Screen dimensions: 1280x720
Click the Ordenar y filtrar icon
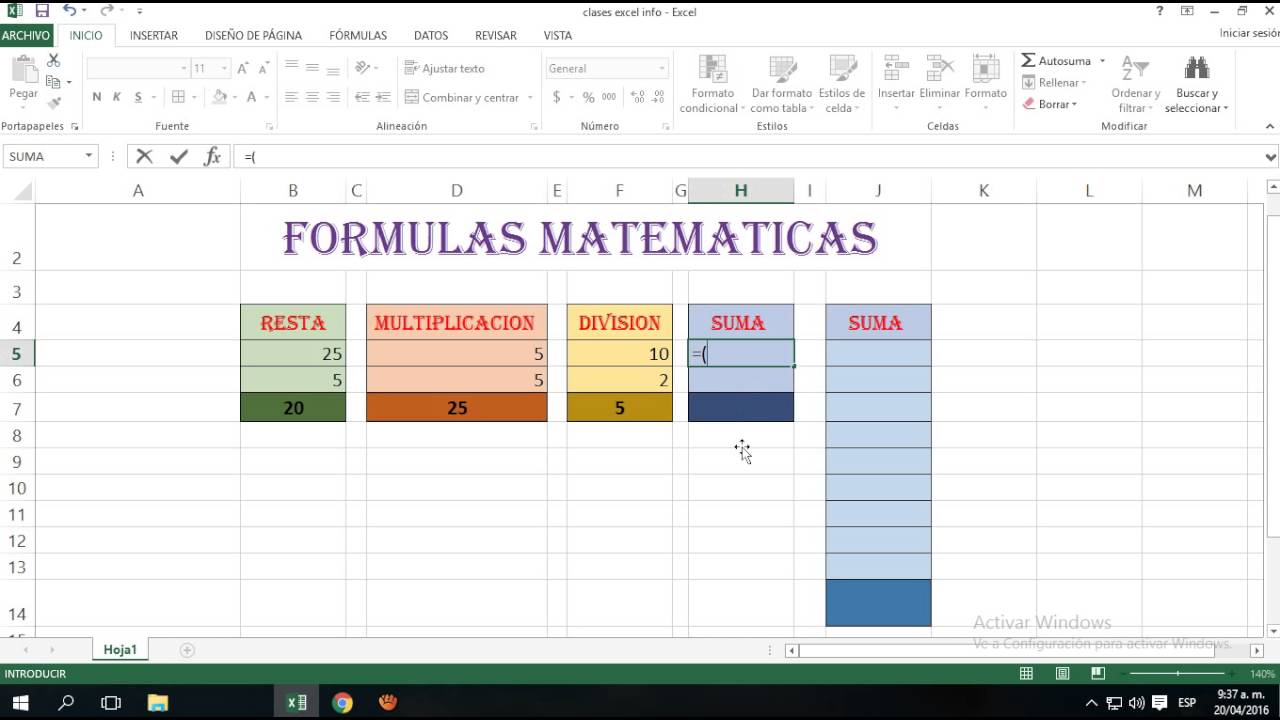pyautogui.click(x=1135, y=70)
